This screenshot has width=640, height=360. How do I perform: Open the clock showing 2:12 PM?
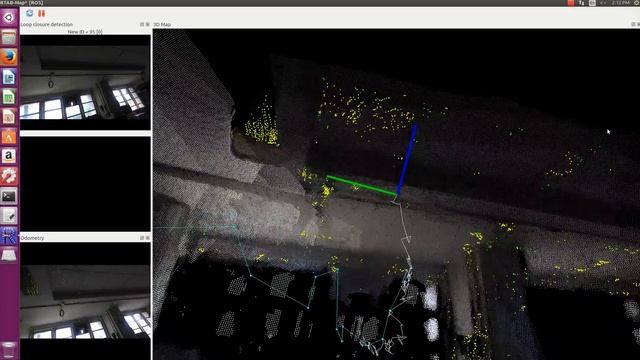point(620,3)
